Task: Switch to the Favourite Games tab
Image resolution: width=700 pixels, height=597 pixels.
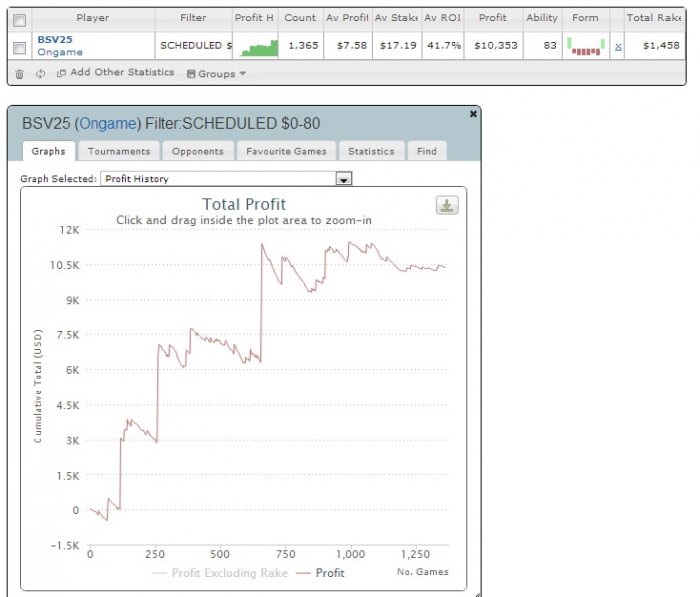Action: (x=286, y=151)
